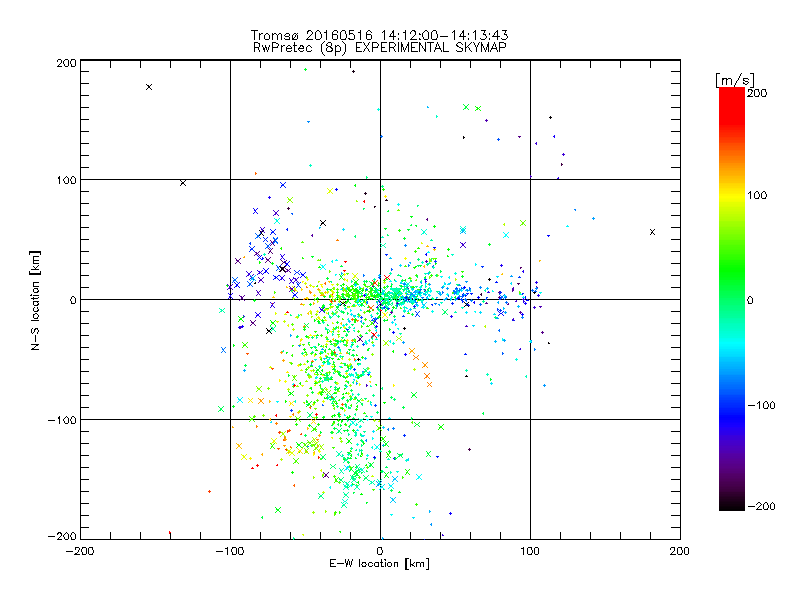Click the colorbar label '-100'
The image size is (800, 600).
[762, 406]
